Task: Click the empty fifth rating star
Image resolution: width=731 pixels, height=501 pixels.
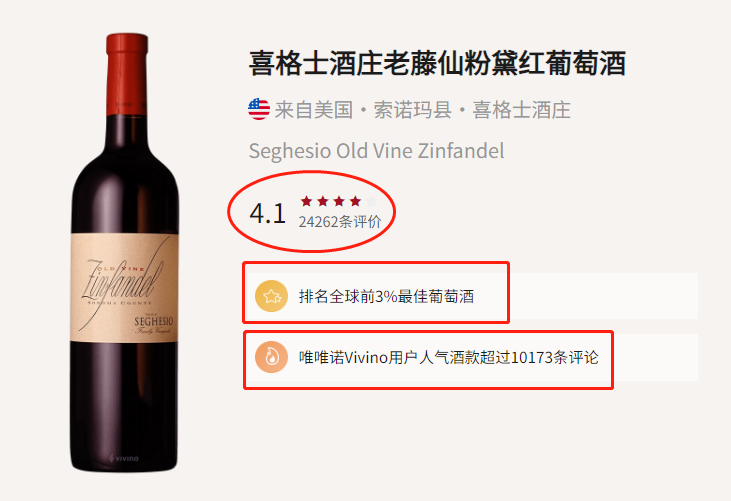Action: point(372,201)
